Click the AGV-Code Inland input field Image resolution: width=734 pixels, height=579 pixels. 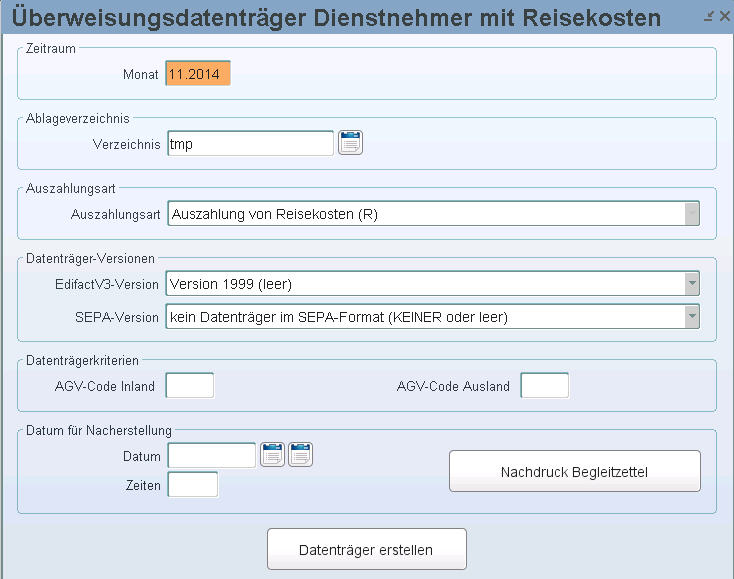coord(190,386)
